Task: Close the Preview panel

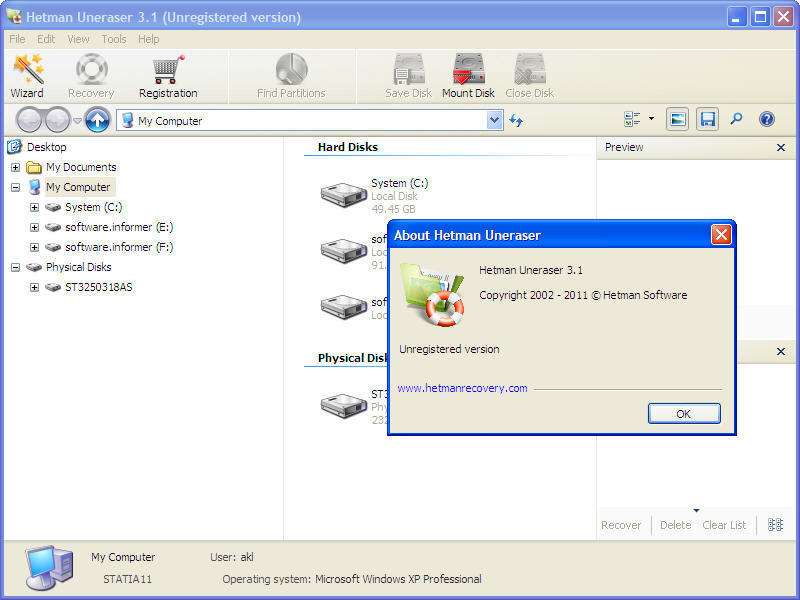Action: [x=781, y=147]
